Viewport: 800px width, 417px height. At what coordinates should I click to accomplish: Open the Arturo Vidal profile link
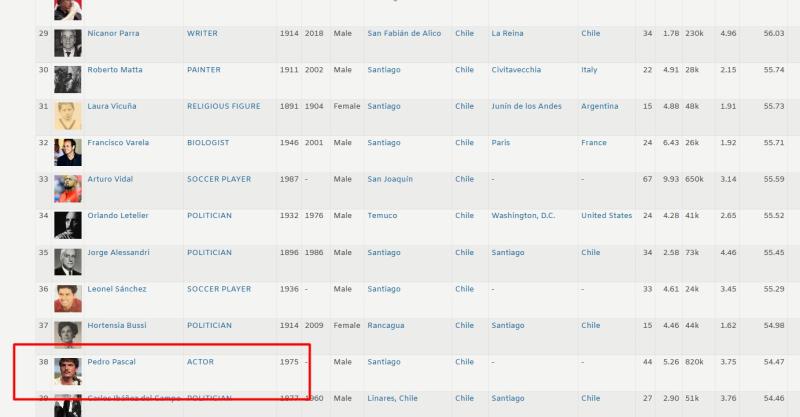(x=110, y=179)
